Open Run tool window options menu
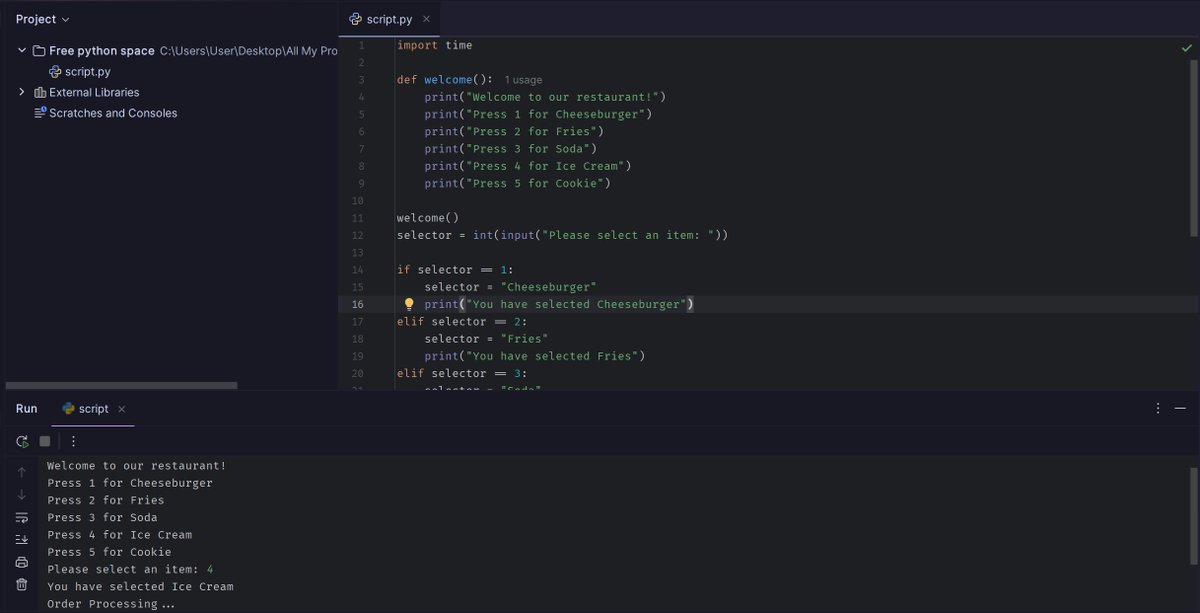 tap(1158, 408)
